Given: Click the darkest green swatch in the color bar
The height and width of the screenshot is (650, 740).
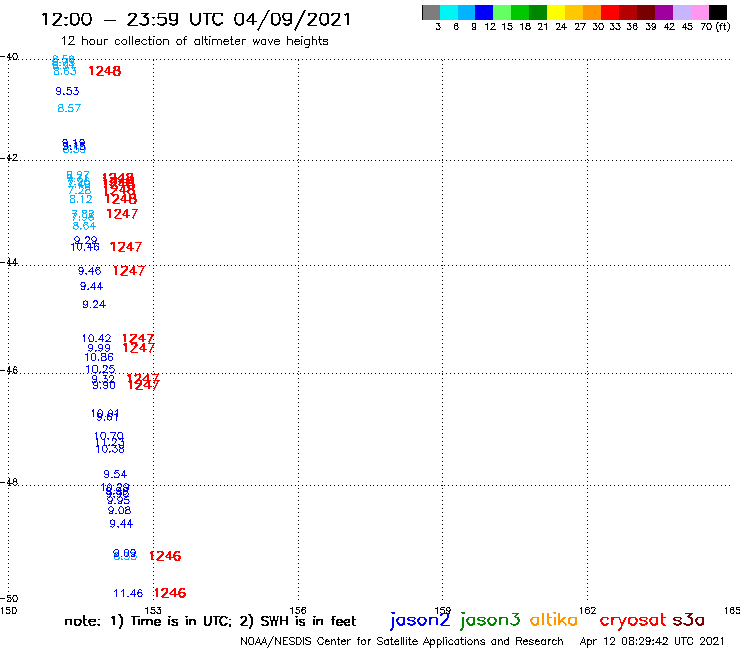Looking at the screenshot, I should (538, 12).
